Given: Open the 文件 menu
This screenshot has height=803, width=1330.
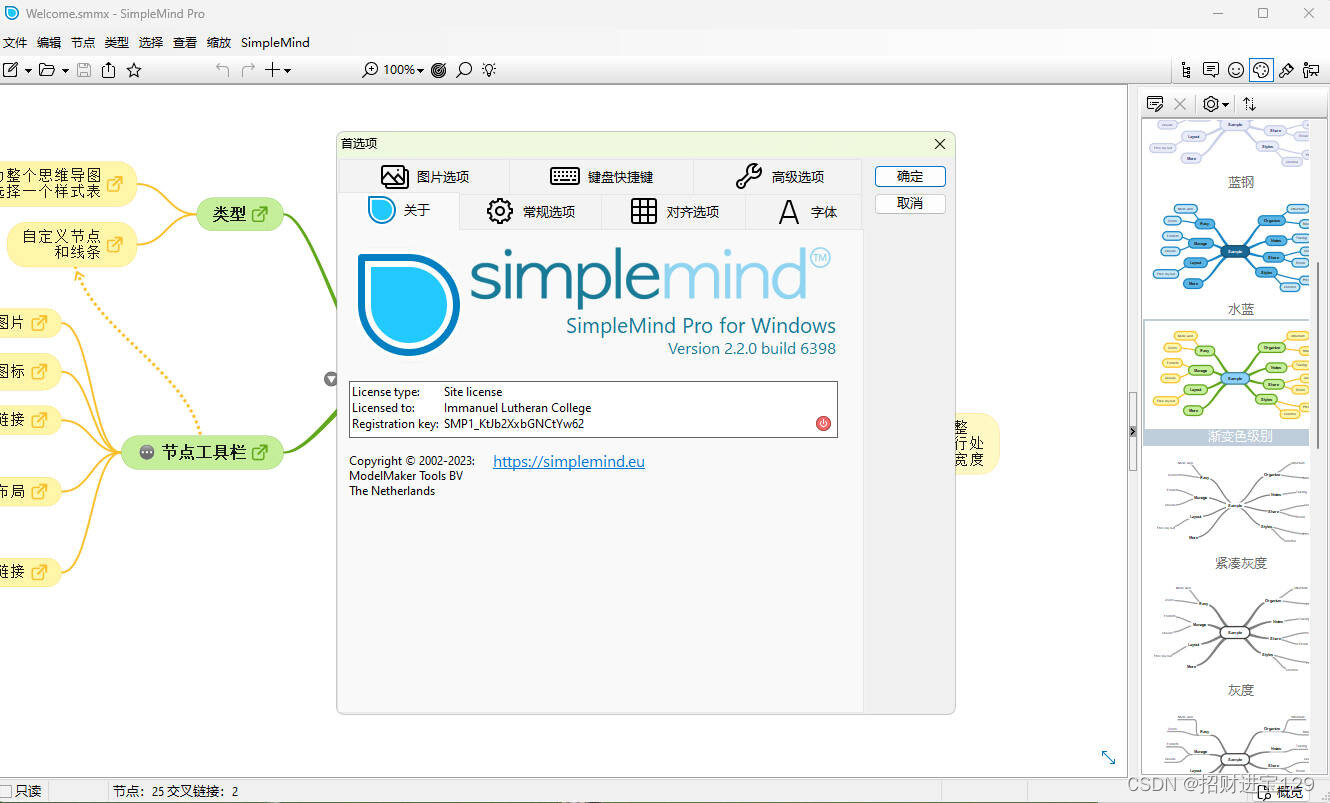Looking at the screenshot, I should 15,43.
